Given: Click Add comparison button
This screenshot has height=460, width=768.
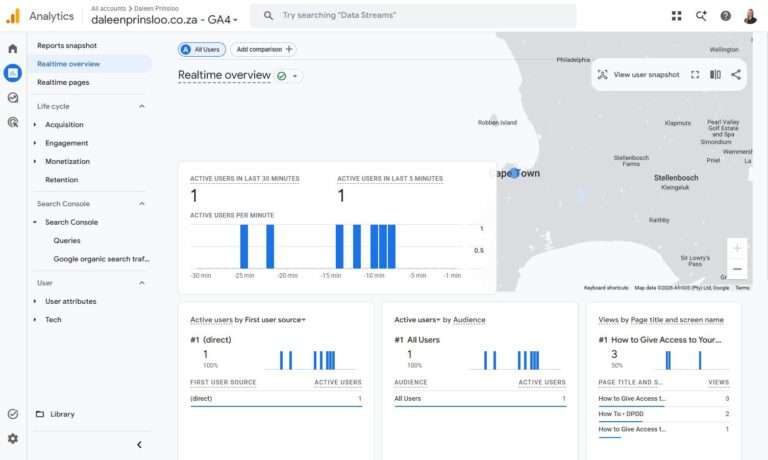Looking at the screenshot, I should [264, 49].
